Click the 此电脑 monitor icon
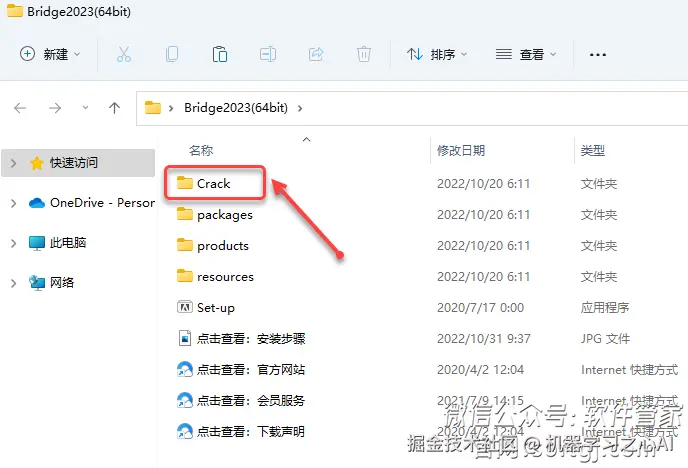Screen dimensions: 688x468 pos(37,243)
